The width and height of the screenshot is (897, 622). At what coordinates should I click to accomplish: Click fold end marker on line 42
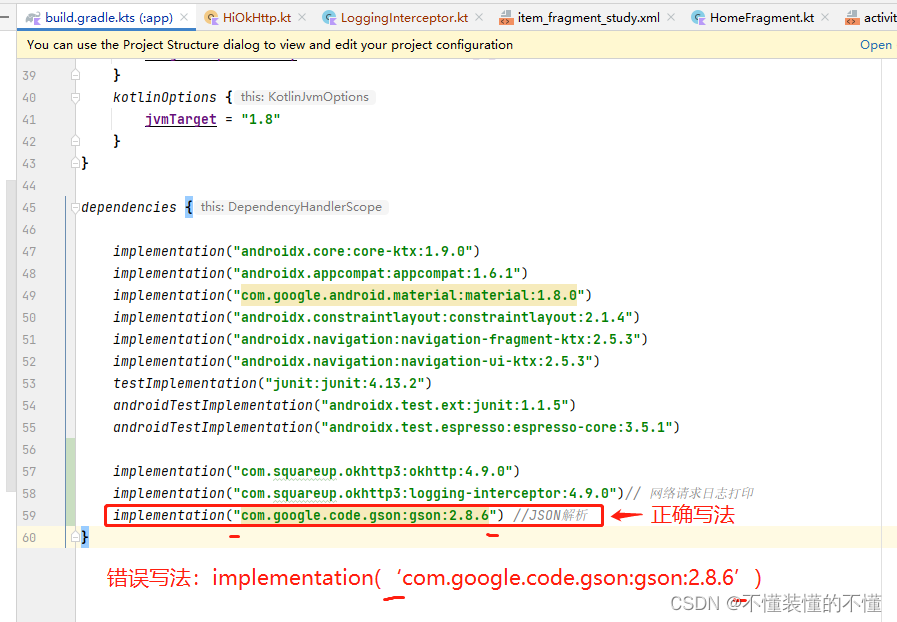click(x=75, y=141)
